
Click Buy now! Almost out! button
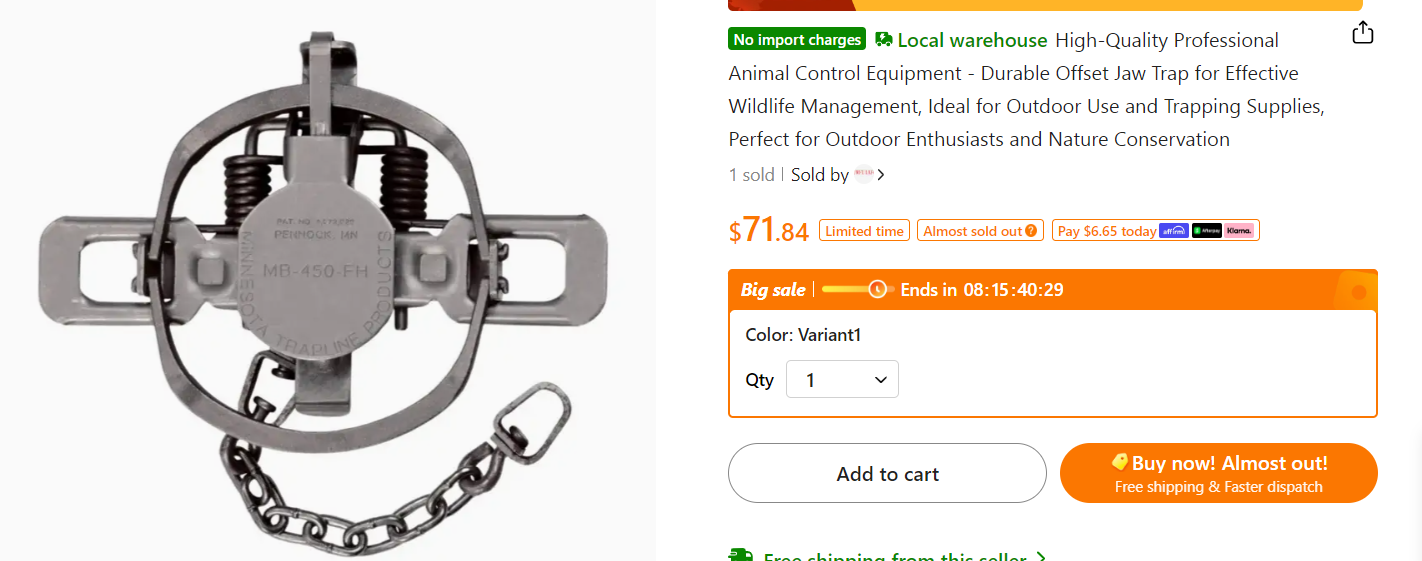1218,474
